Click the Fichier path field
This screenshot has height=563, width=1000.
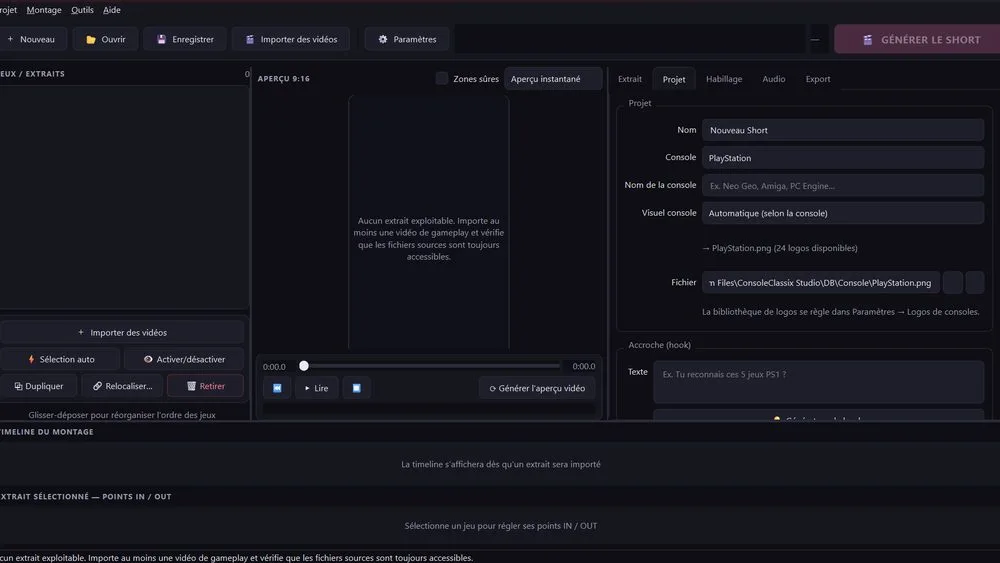coord(821,282)
